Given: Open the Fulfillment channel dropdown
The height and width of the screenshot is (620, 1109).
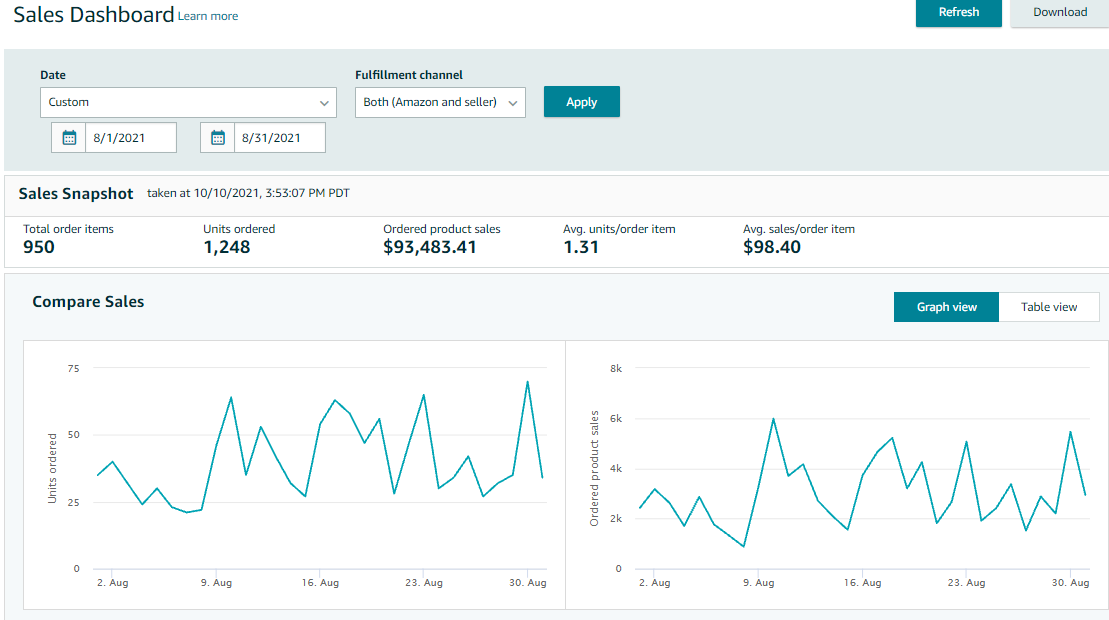Looking at the screenshot, I should click(x=440, y=102).
